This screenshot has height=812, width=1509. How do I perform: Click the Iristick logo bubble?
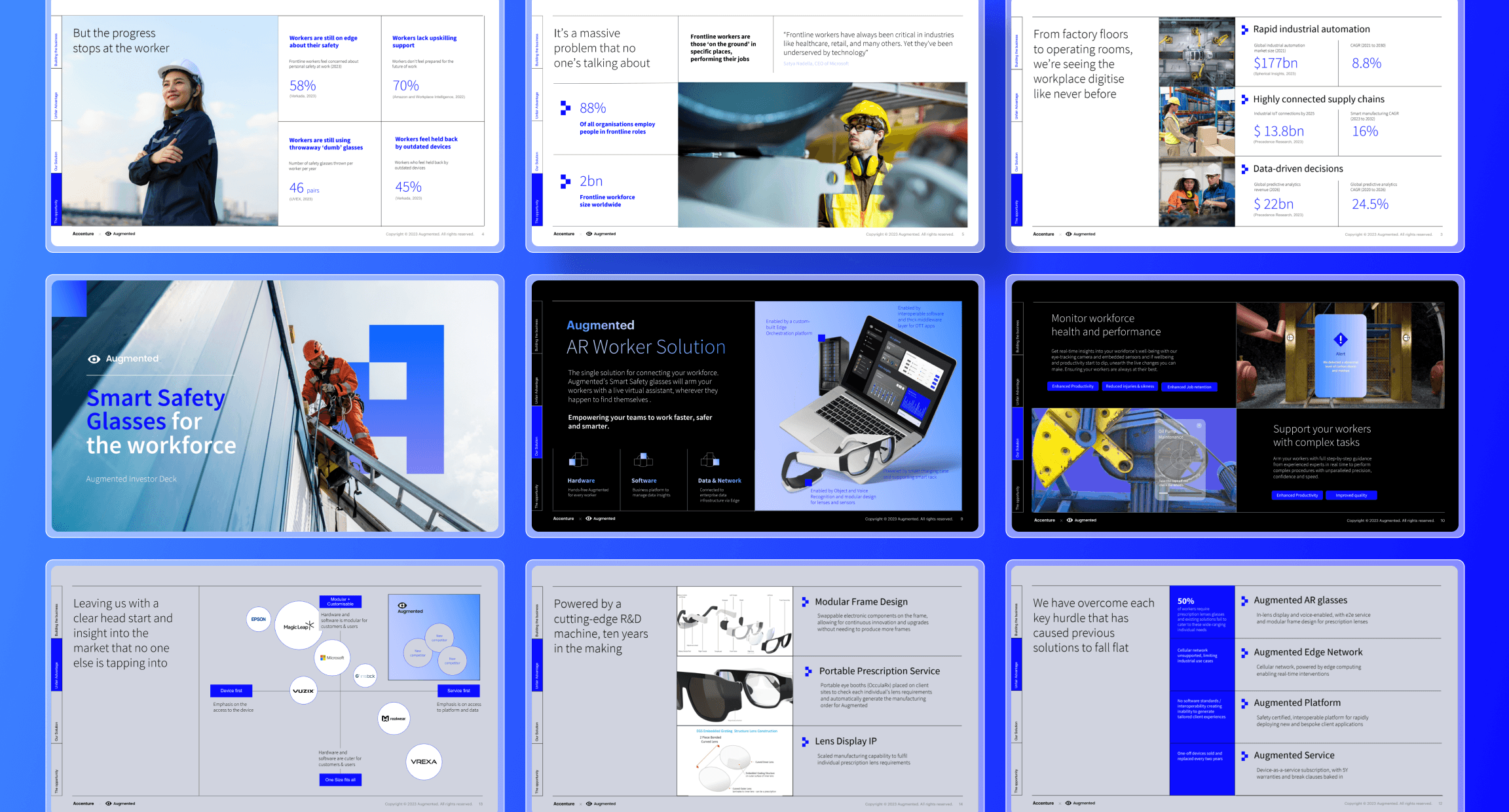point(365,676)
